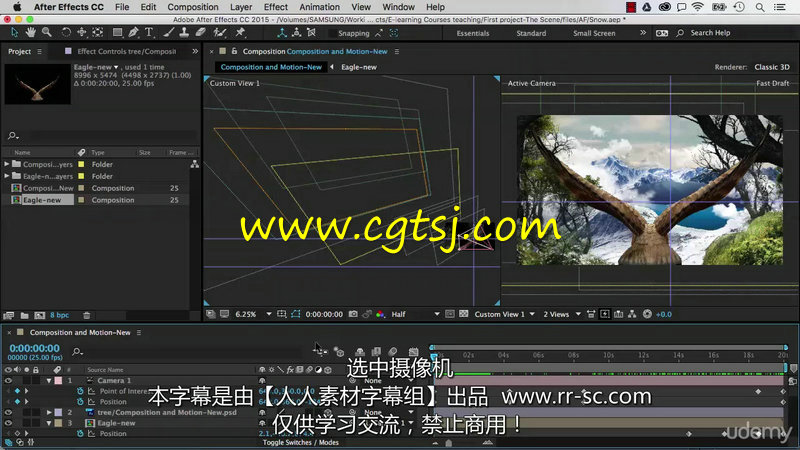Screen dimensions: 800x450
Task: Click the Fast Previews icon in viewer
Action: tap(605, 314)
